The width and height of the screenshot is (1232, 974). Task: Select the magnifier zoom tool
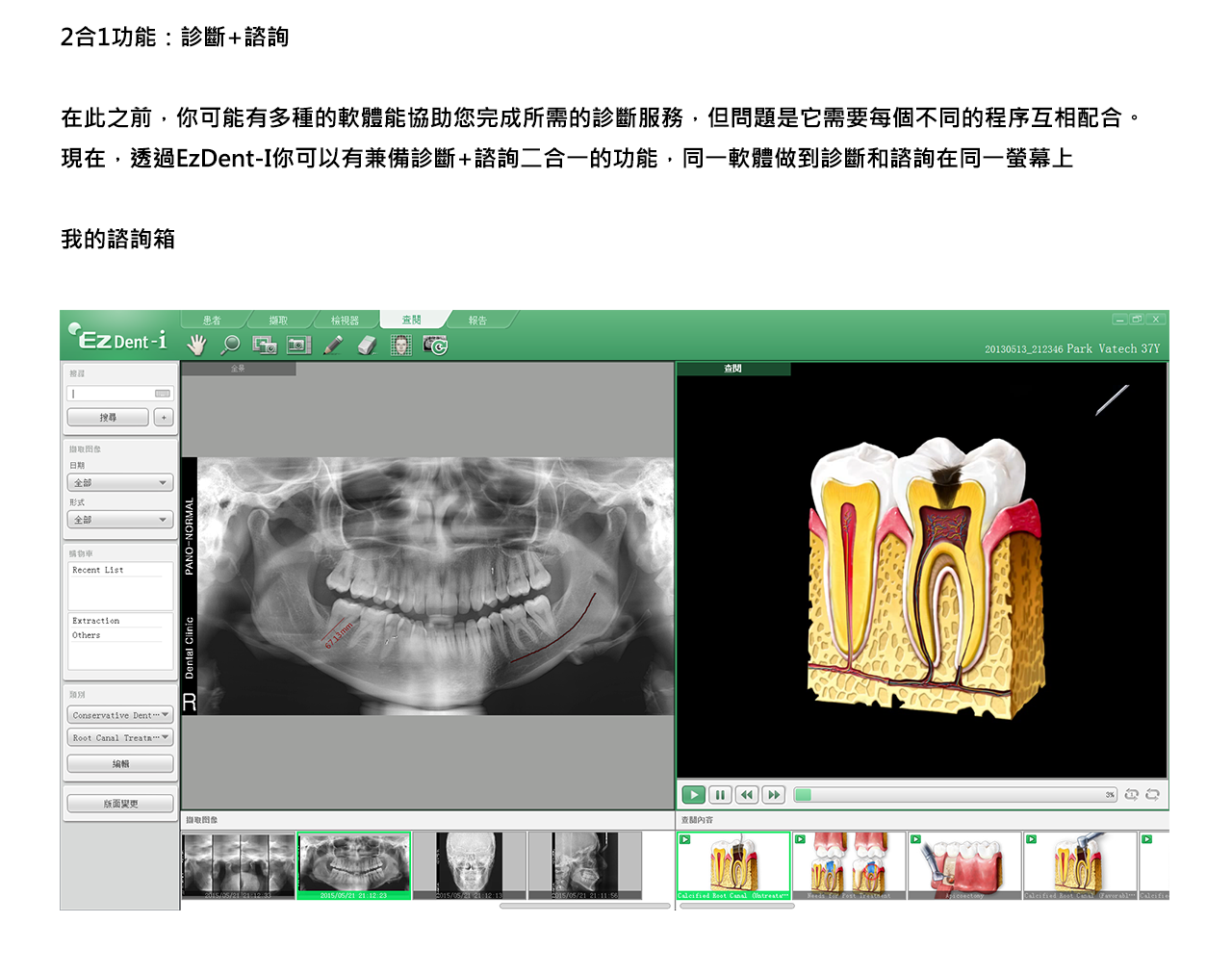231,345
